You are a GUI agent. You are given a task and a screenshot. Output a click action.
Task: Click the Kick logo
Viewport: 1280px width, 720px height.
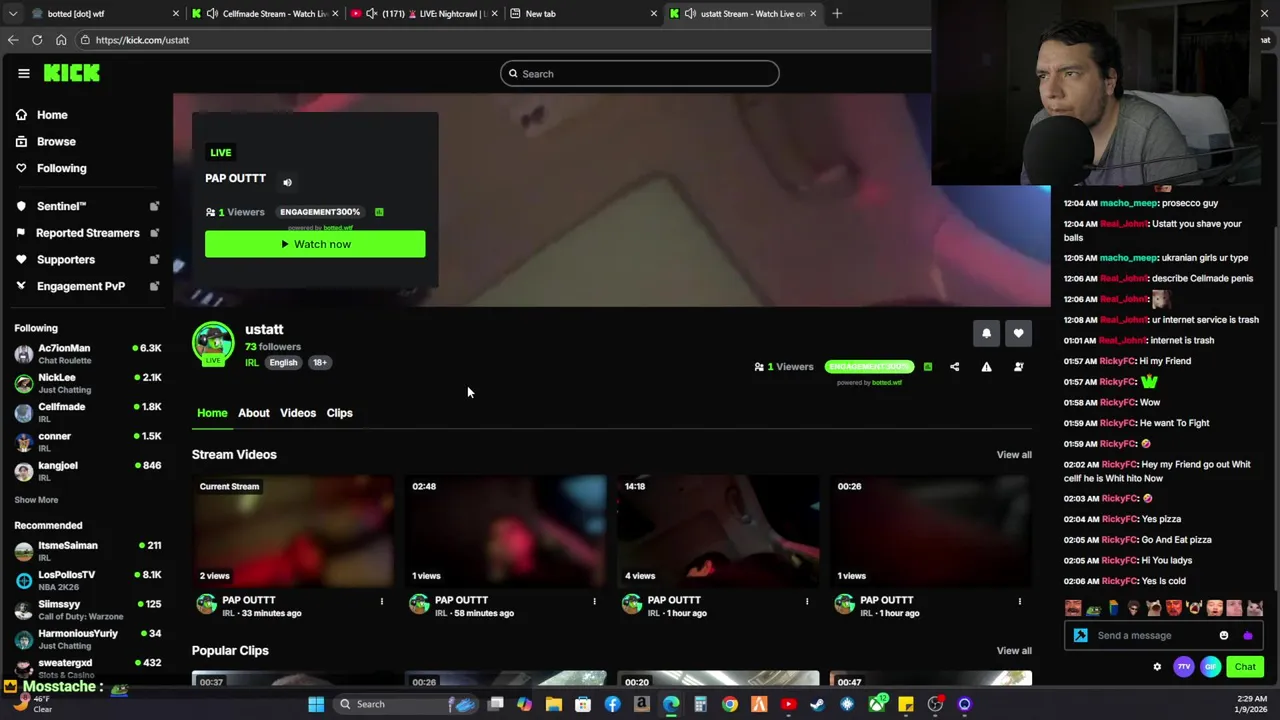(x=71, y=73)
